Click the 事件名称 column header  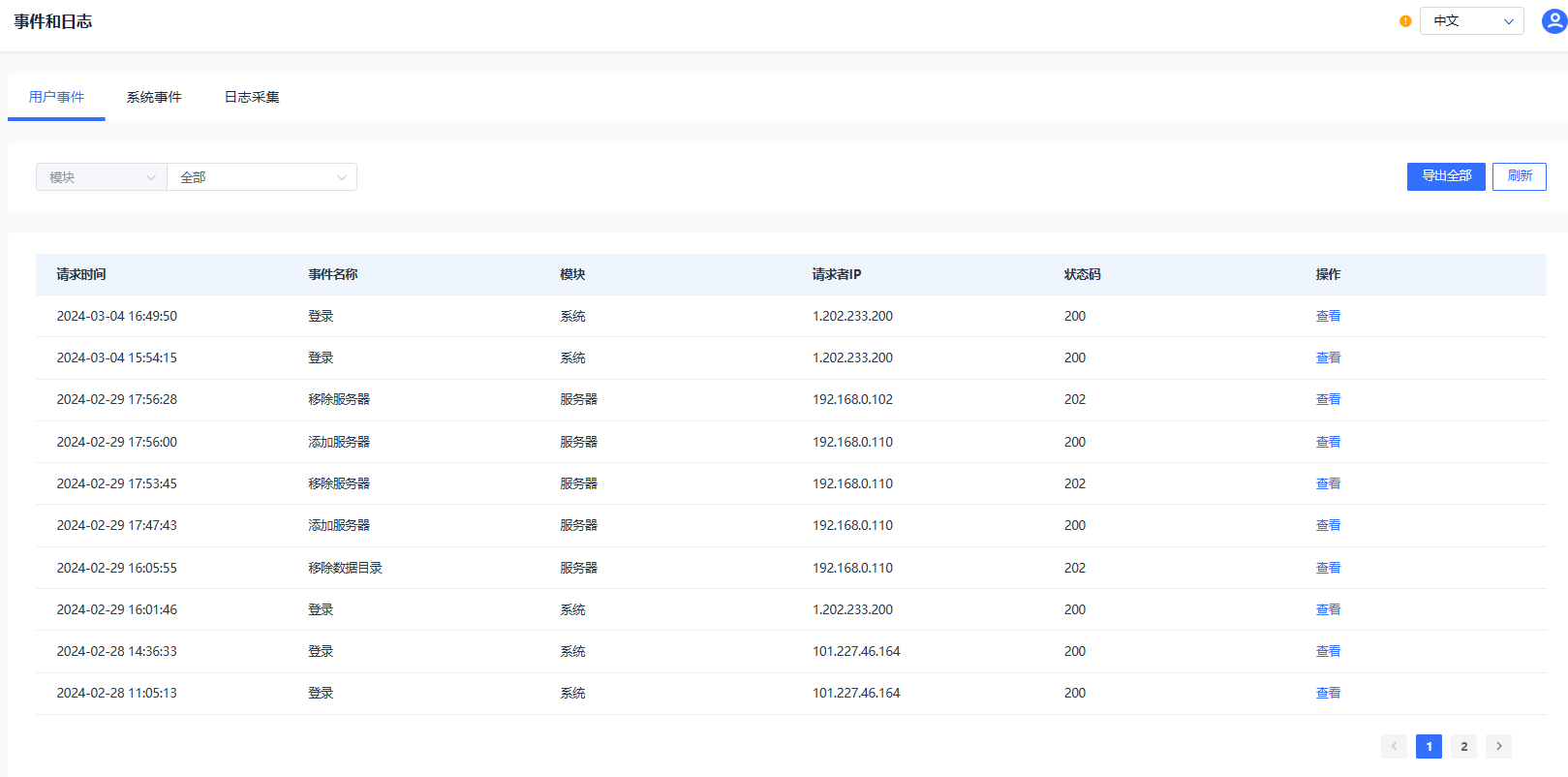pos(333,274)
